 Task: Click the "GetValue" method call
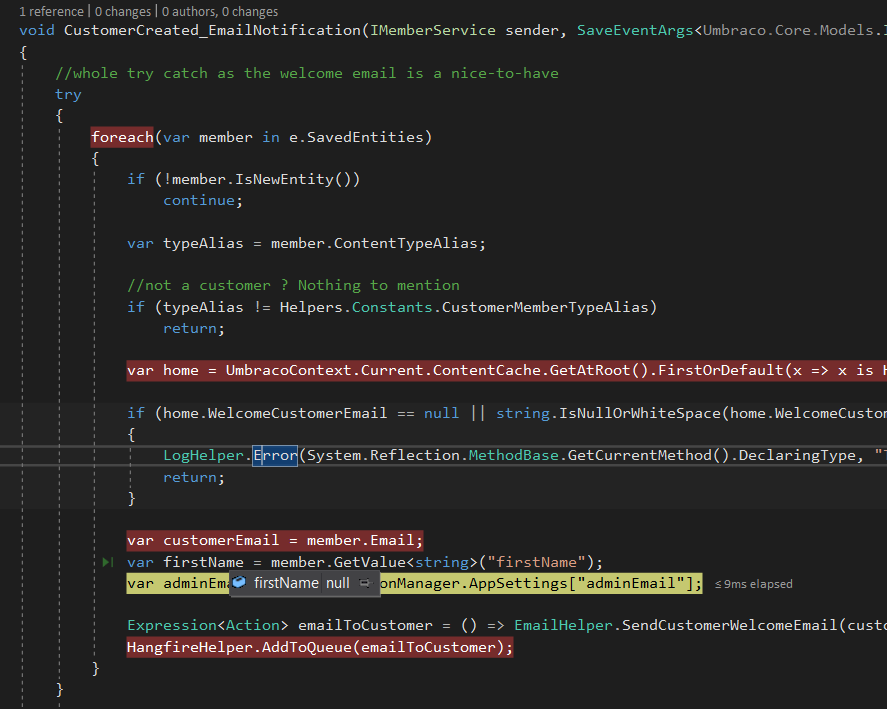coord(369,562)
